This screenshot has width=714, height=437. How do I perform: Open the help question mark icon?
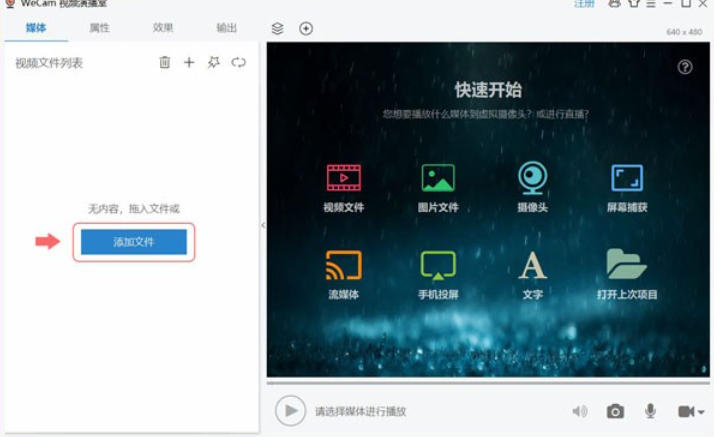(685, 67)
